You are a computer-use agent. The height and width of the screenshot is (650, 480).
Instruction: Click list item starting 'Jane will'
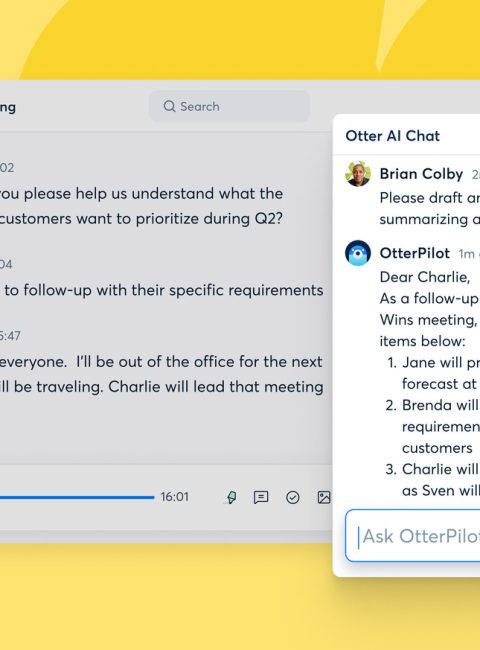433,373
